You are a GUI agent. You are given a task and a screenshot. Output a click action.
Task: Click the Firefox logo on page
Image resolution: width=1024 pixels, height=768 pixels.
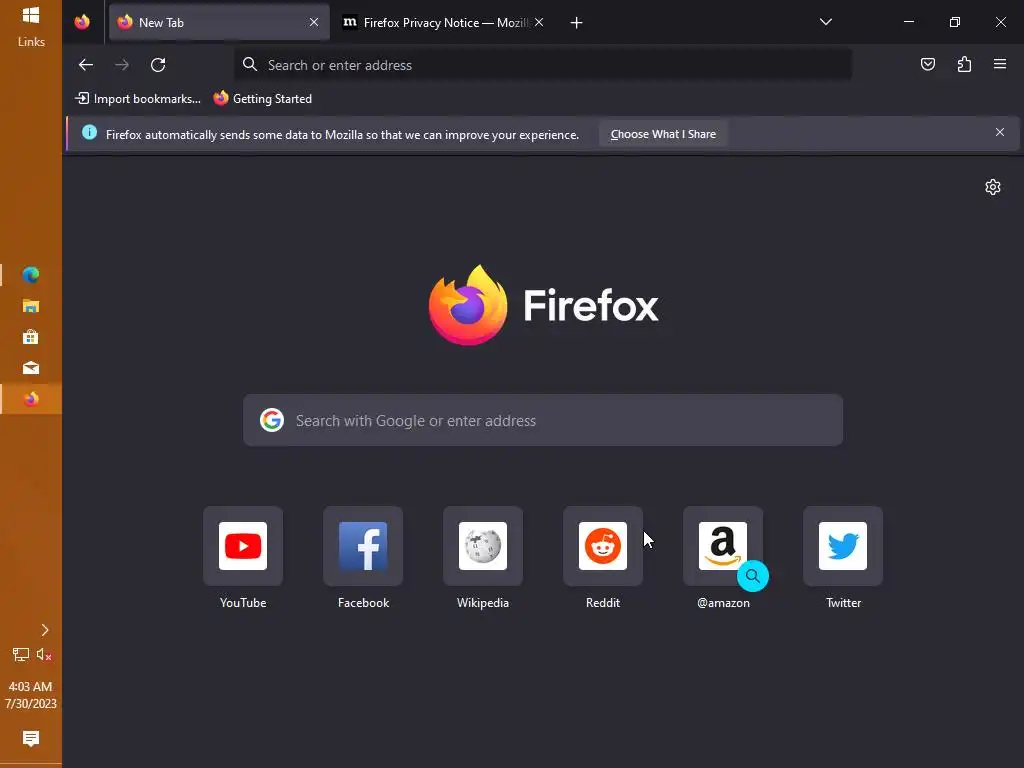click(468, 305)
